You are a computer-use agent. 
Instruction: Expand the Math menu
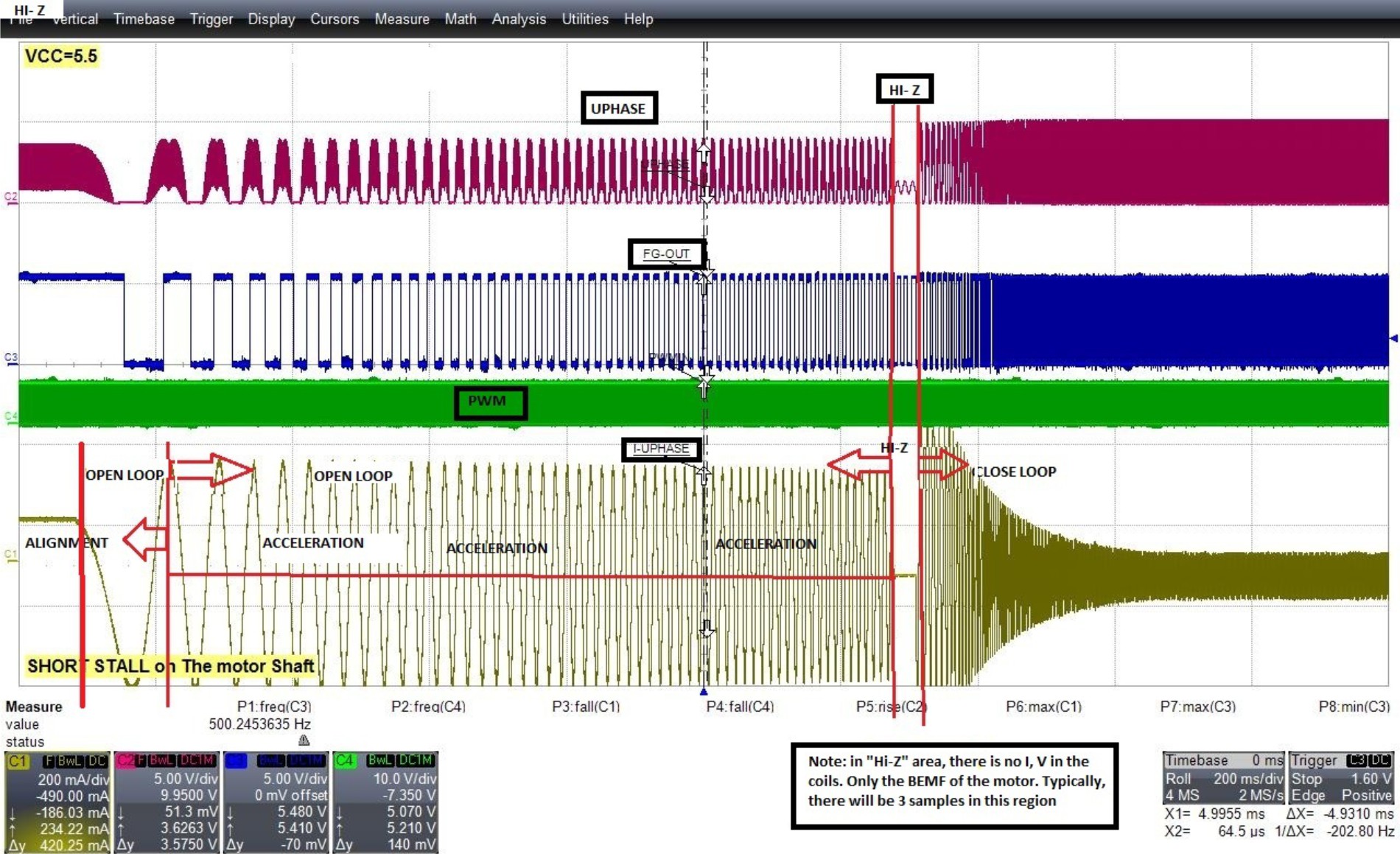coord(460,19)
